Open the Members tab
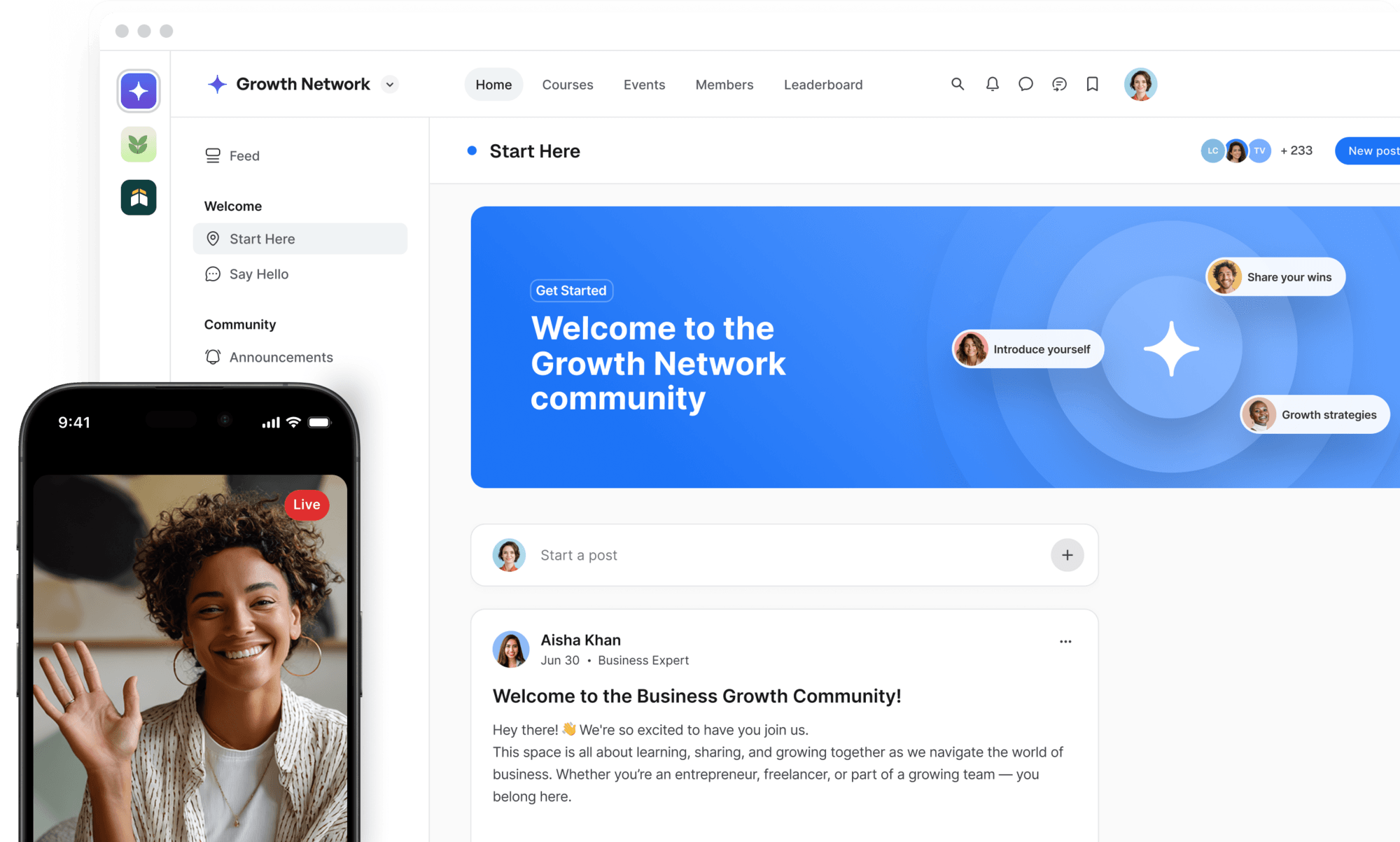Viewport: 1400px width, 842px height. click(x=724, y=85)
